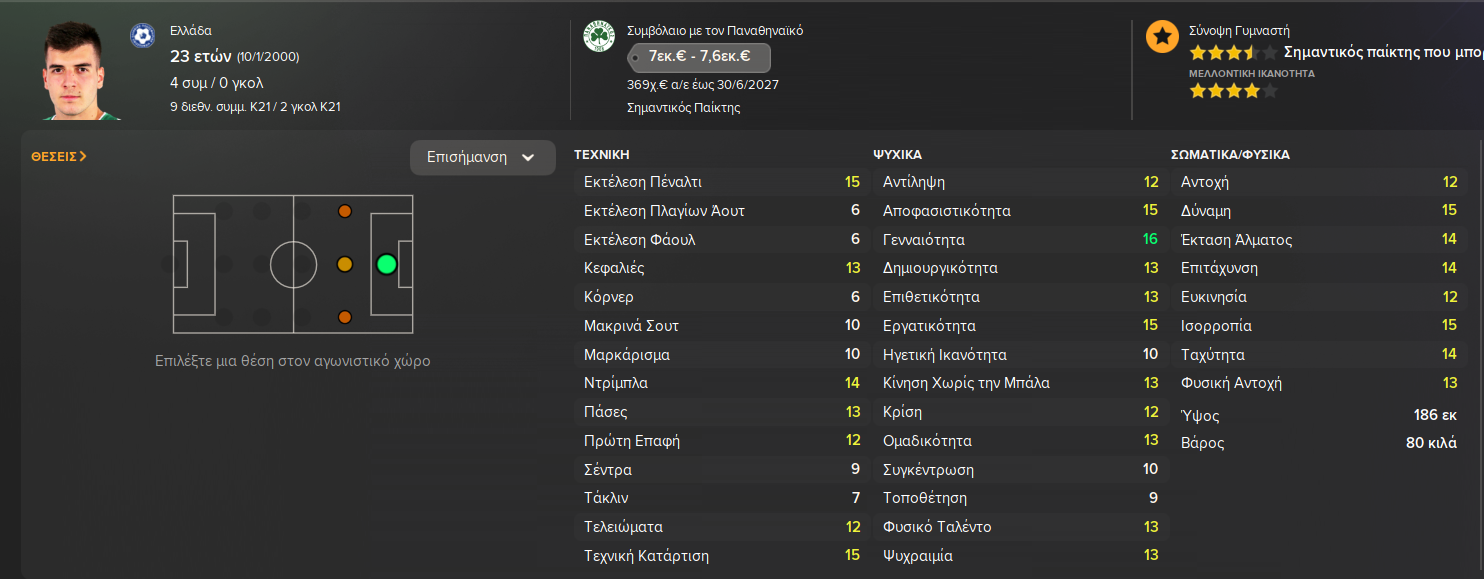Select the Εκτέλεση Πέναλτι attribute row

[x=717, y=182]
